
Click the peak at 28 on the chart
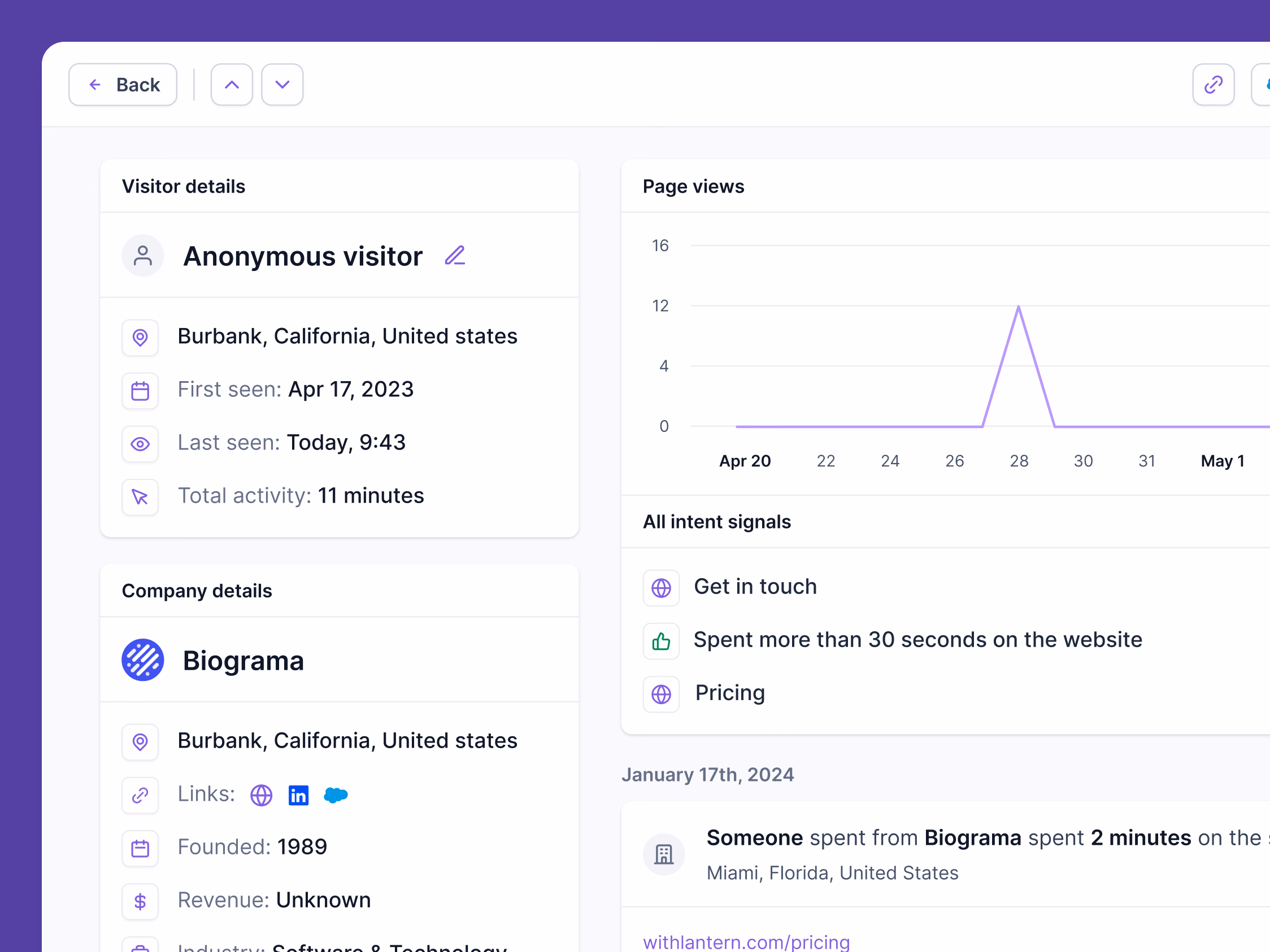click(x=1019, y=307)
